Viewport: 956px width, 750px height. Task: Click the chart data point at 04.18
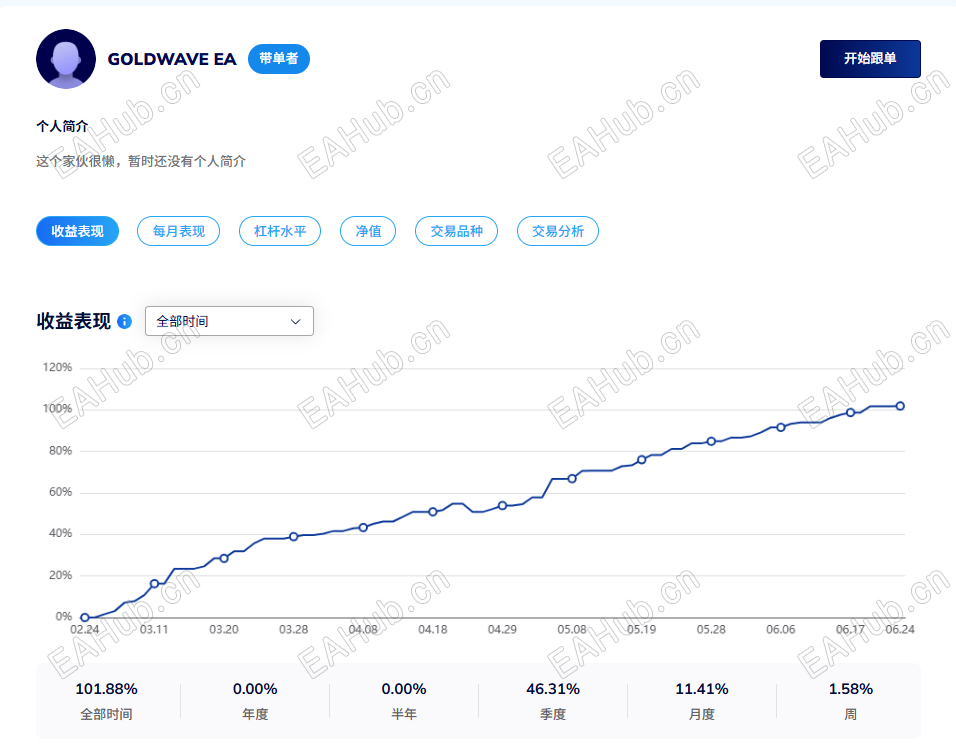coord(433,512)
